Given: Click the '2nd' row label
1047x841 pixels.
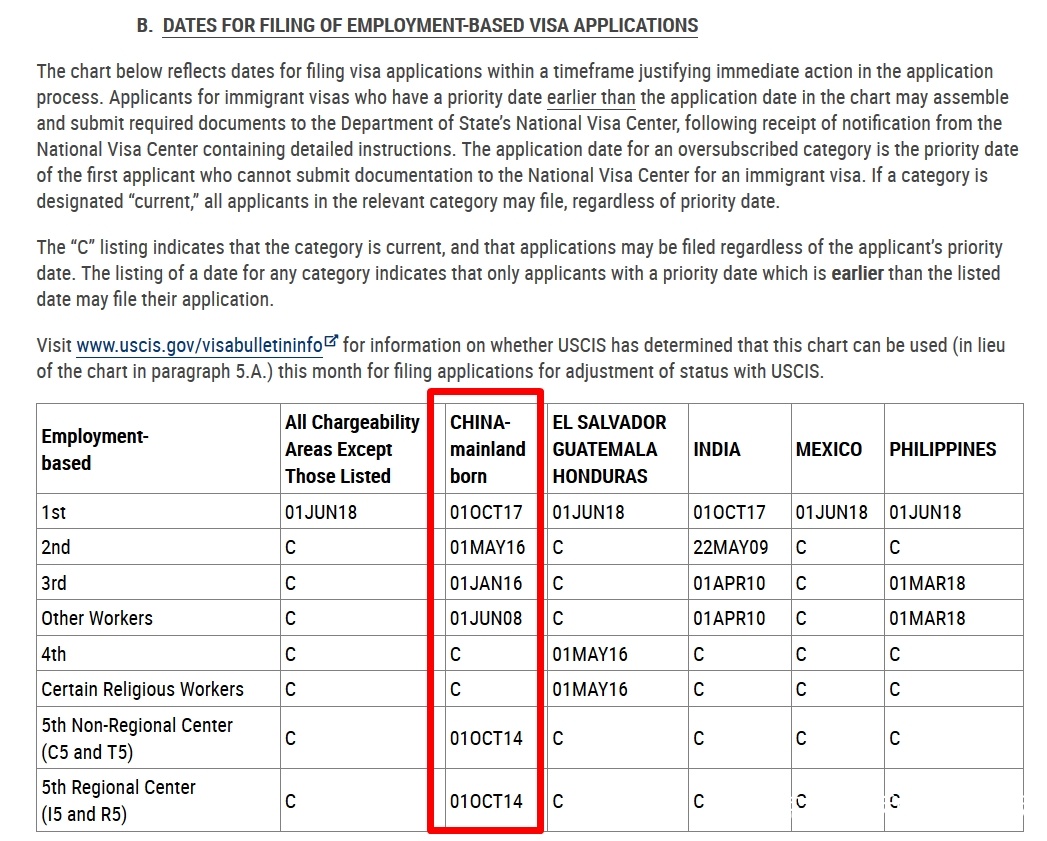Looking at the screenshot, I should (x=55, y=547).
